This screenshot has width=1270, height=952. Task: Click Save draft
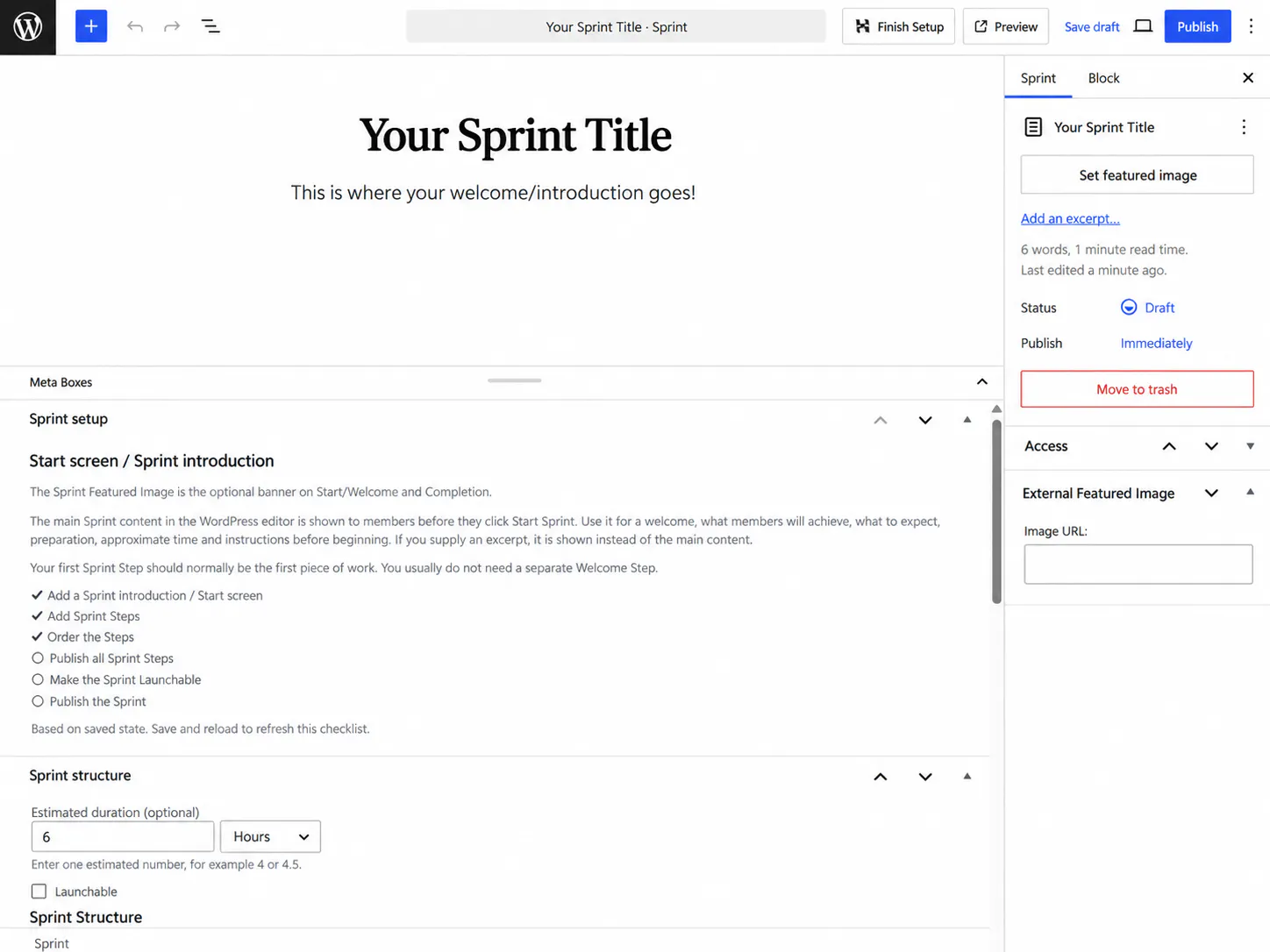[x=1092, y=27]
